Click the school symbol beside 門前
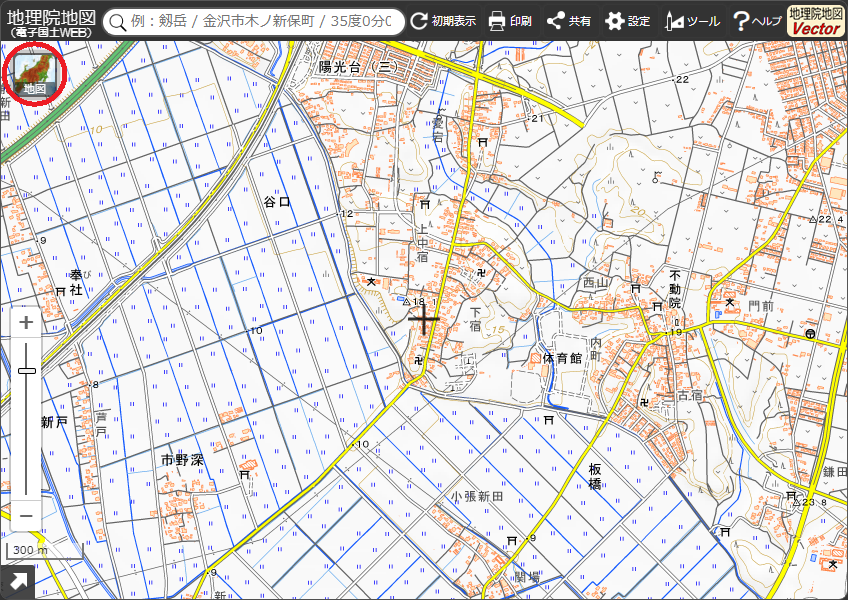Viewport: 848px width, 600px height. pos(730,302)
